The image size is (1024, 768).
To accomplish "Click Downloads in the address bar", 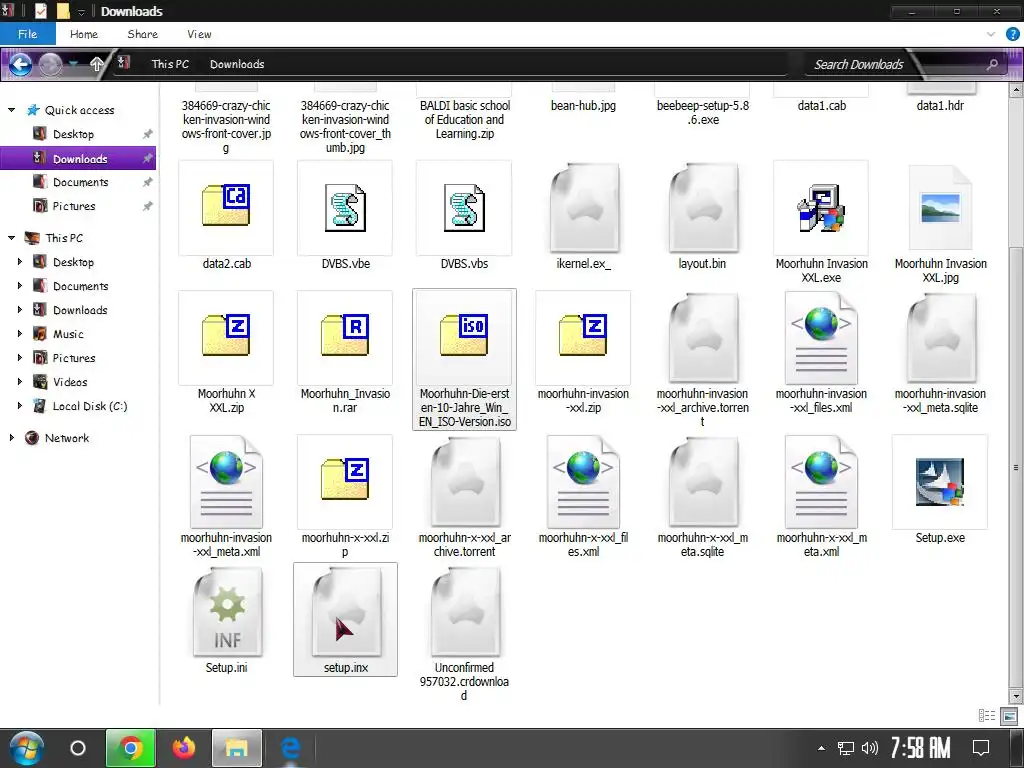I will pos(237,64).
